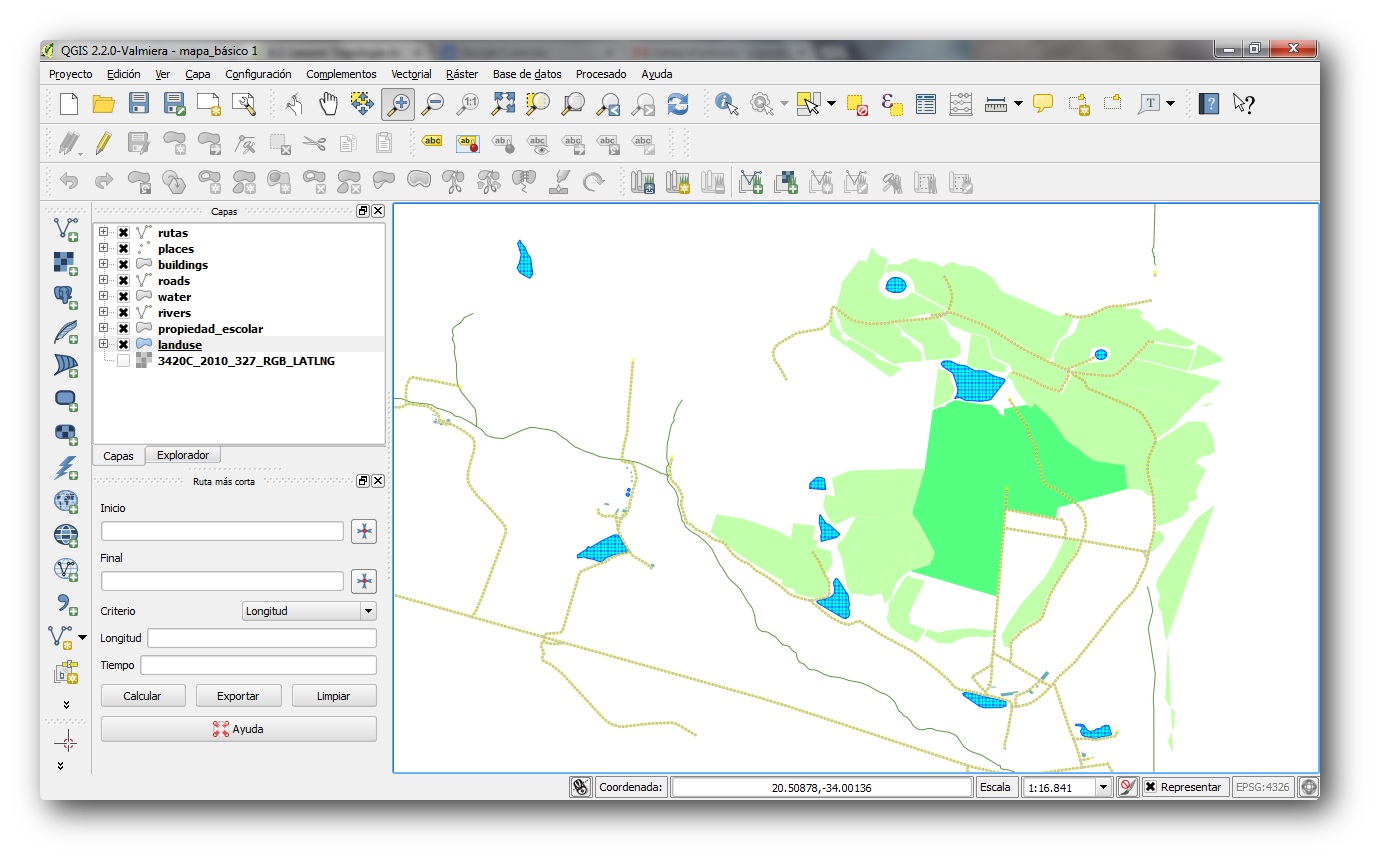Uncheck the rutas layer visibility
The width and height of the screenshot is (1380, 860).
(123, 233)
